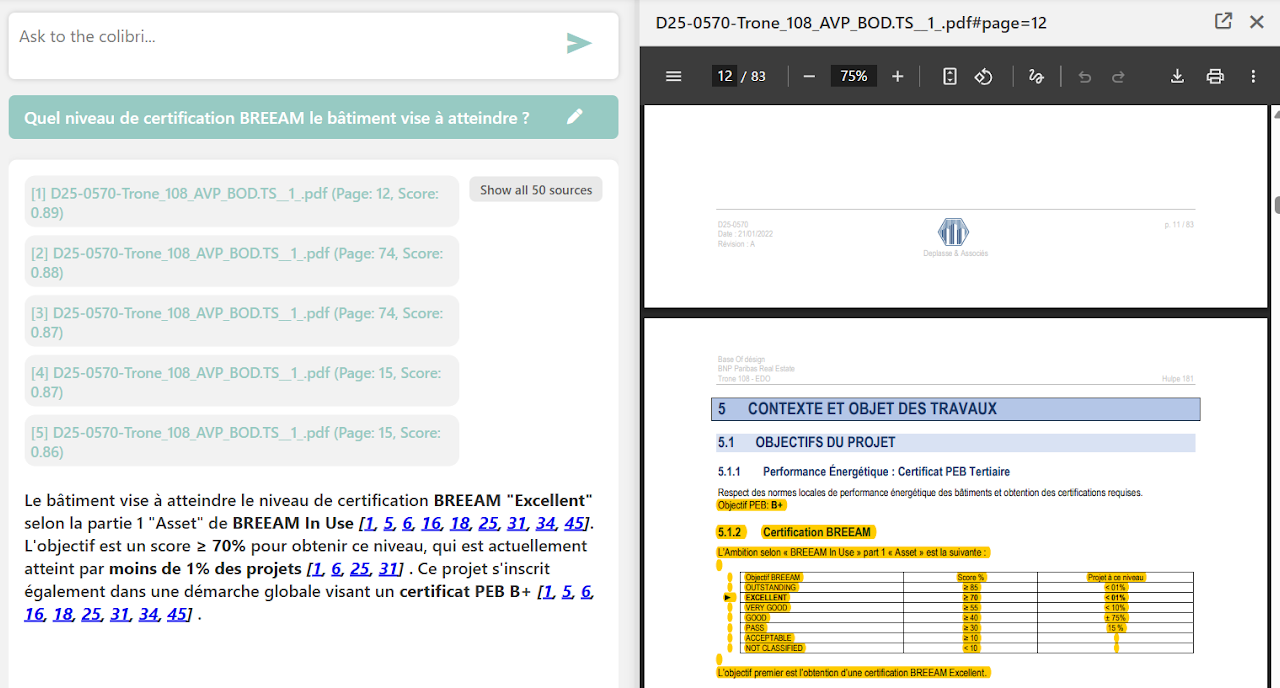This screenshot has height=688, width=1280.
Task: Submit question with the send arrow
Action: [x=580, y=43]
